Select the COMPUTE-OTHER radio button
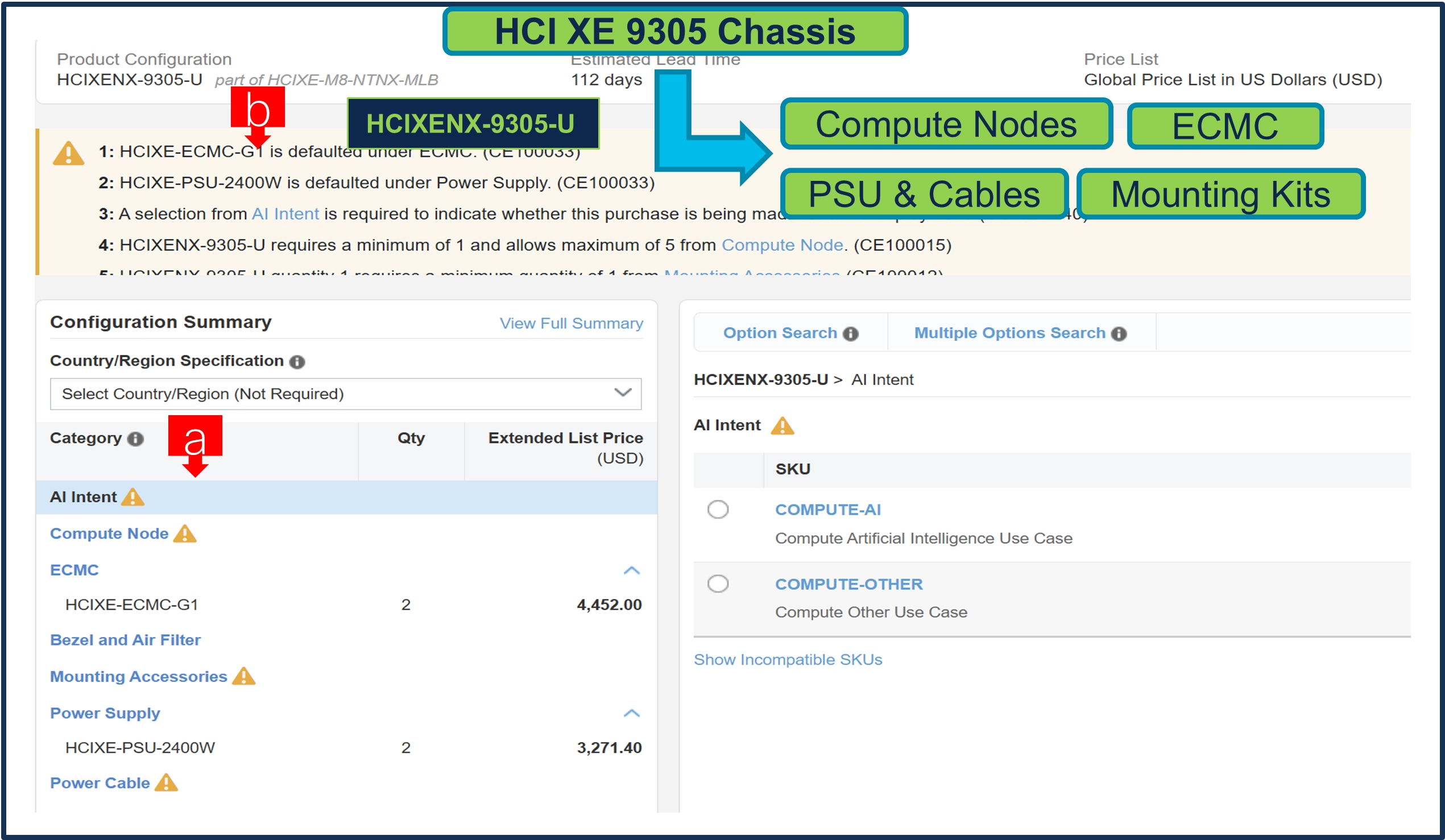Viewport: 1445px width, 840px height. (718, 584)
